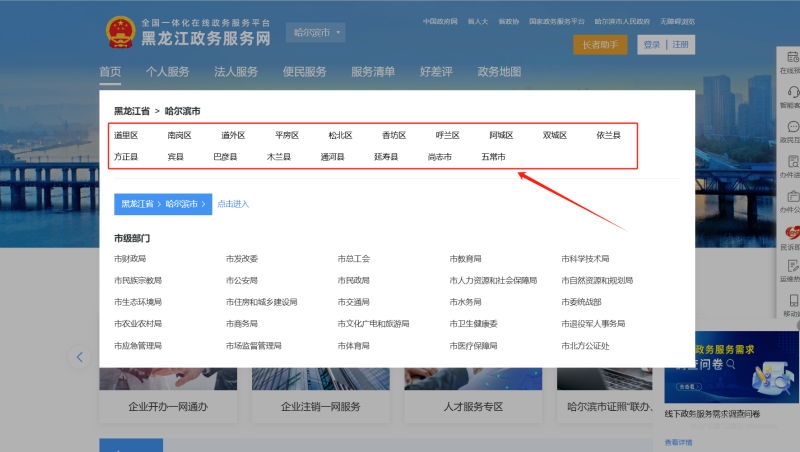800x452 pixels.
Task: Open the 中国政府网 top link
Action: 440,21
